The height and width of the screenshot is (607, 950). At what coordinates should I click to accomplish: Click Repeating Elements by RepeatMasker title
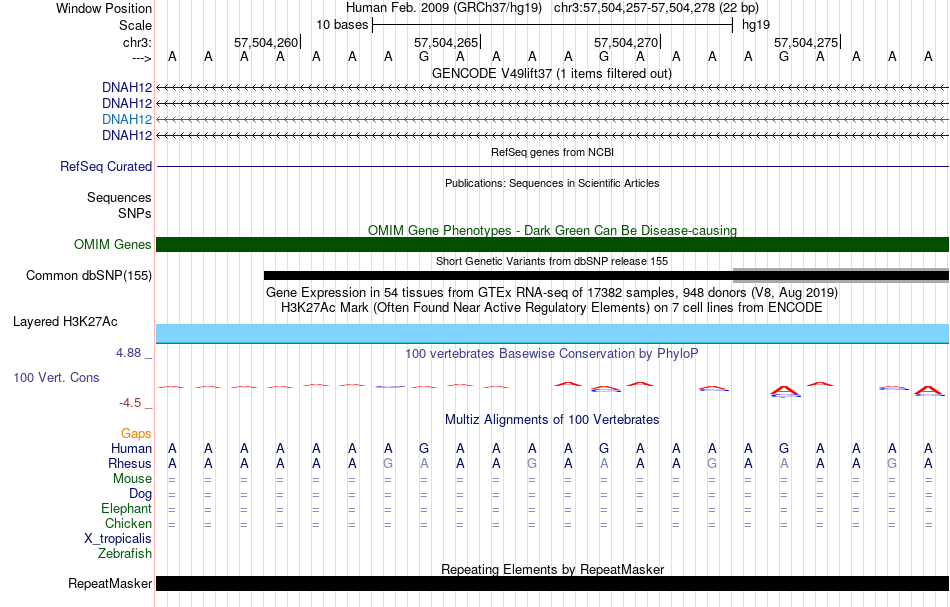(552, 569)
